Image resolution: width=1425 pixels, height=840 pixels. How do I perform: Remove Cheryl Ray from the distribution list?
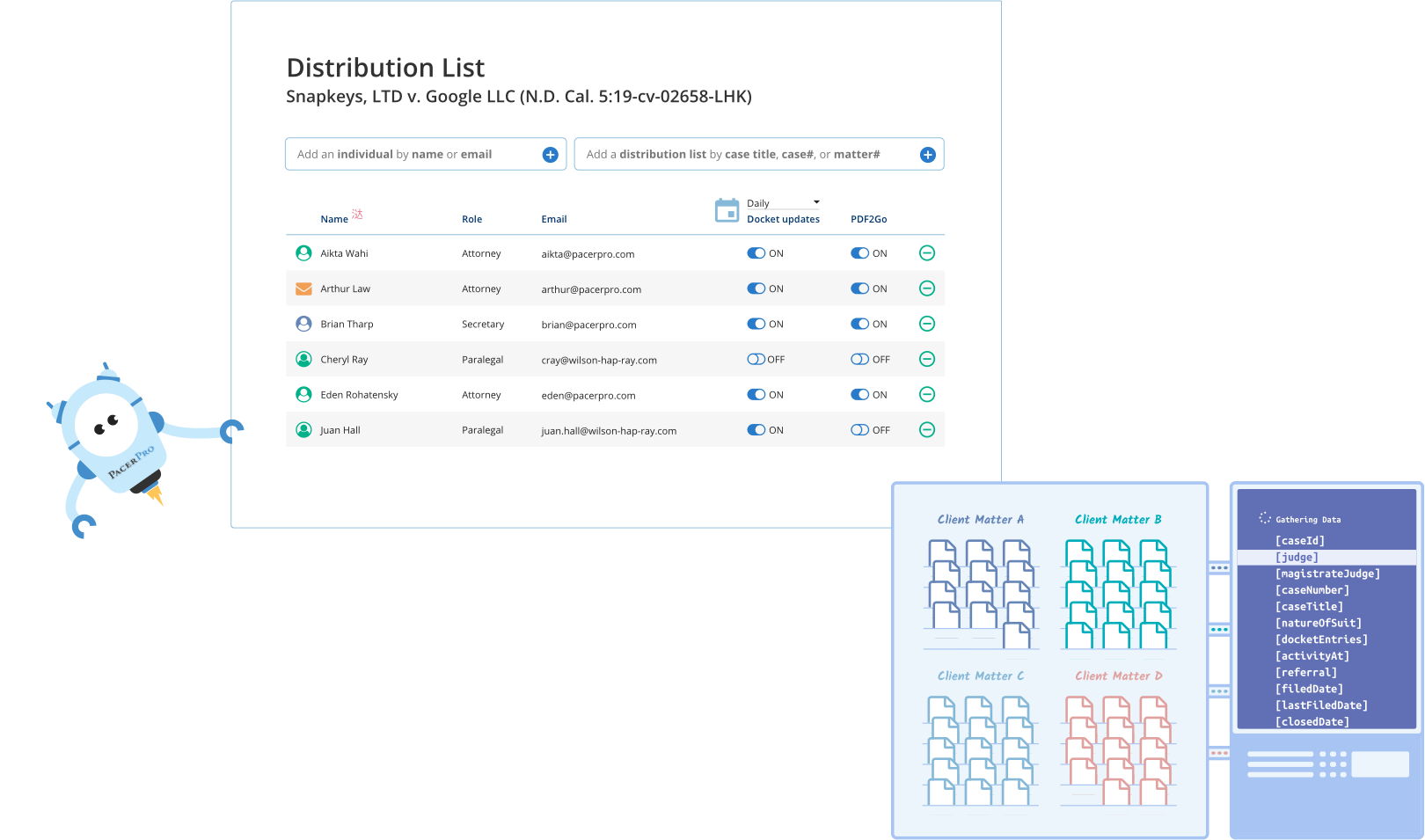coord(927,359)
